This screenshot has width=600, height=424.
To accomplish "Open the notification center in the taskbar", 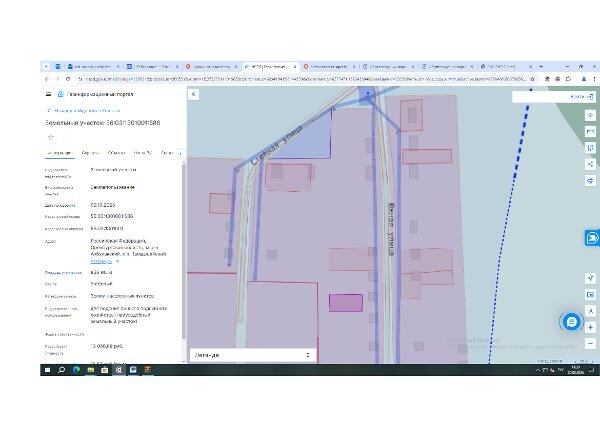I will 591,370.
